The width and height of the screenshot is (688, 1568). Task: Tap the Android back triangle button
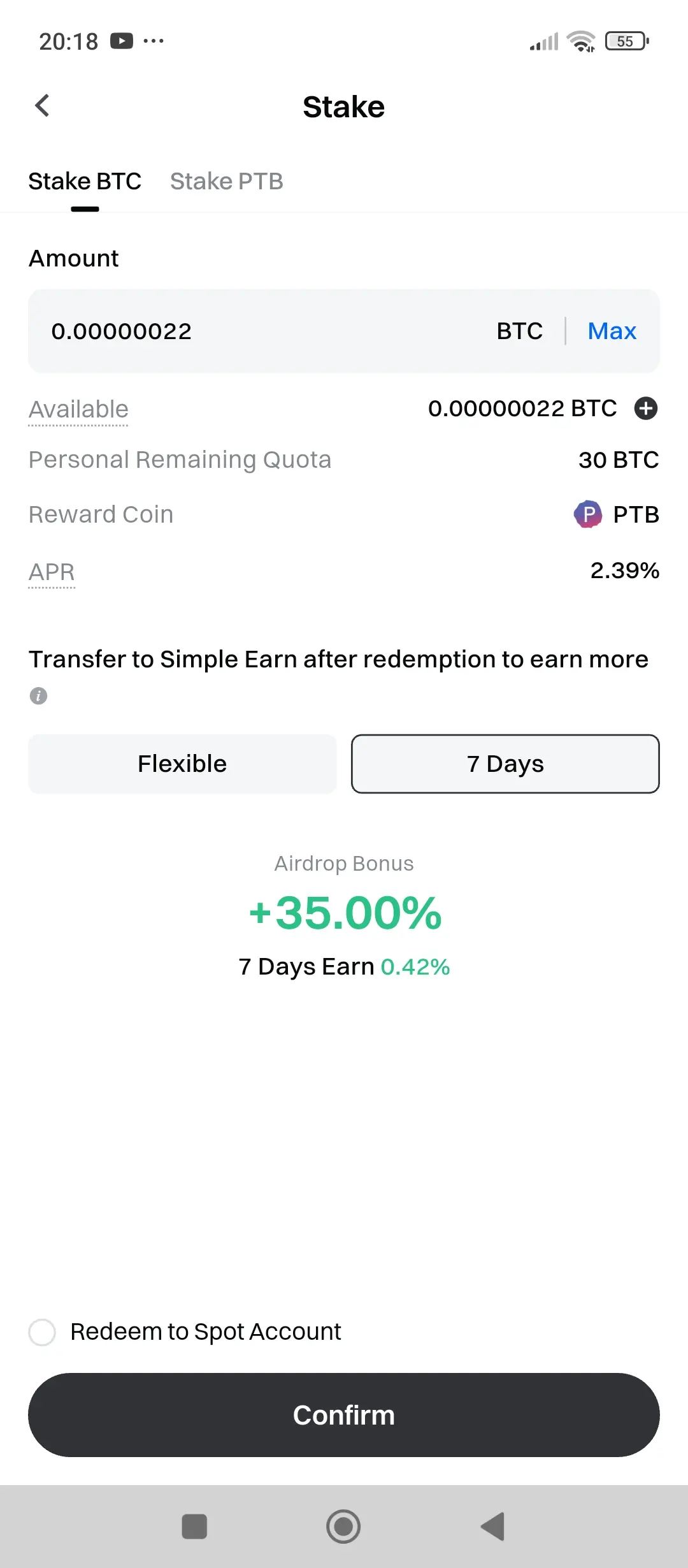[492, 1527]
